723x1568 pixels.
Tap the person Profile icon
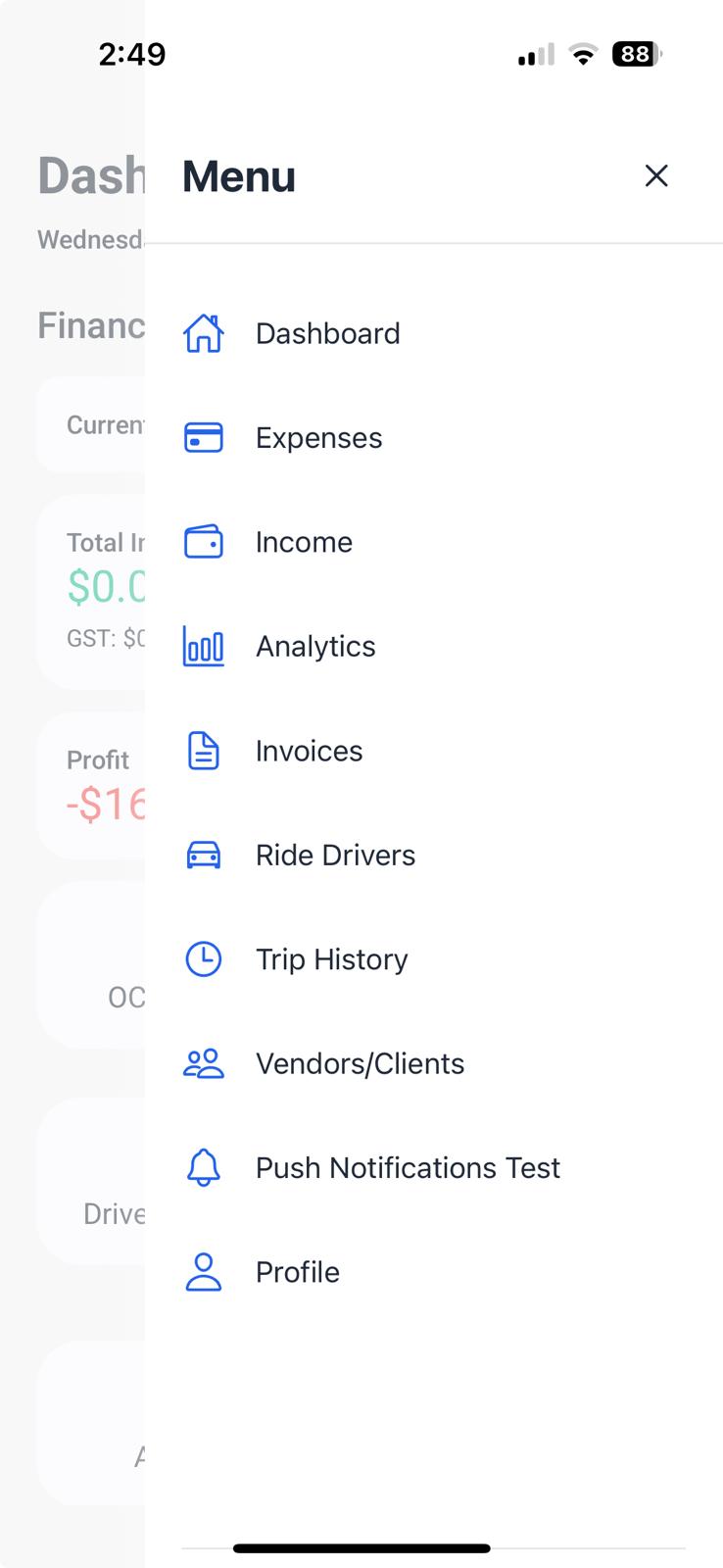pos(204,1272)
